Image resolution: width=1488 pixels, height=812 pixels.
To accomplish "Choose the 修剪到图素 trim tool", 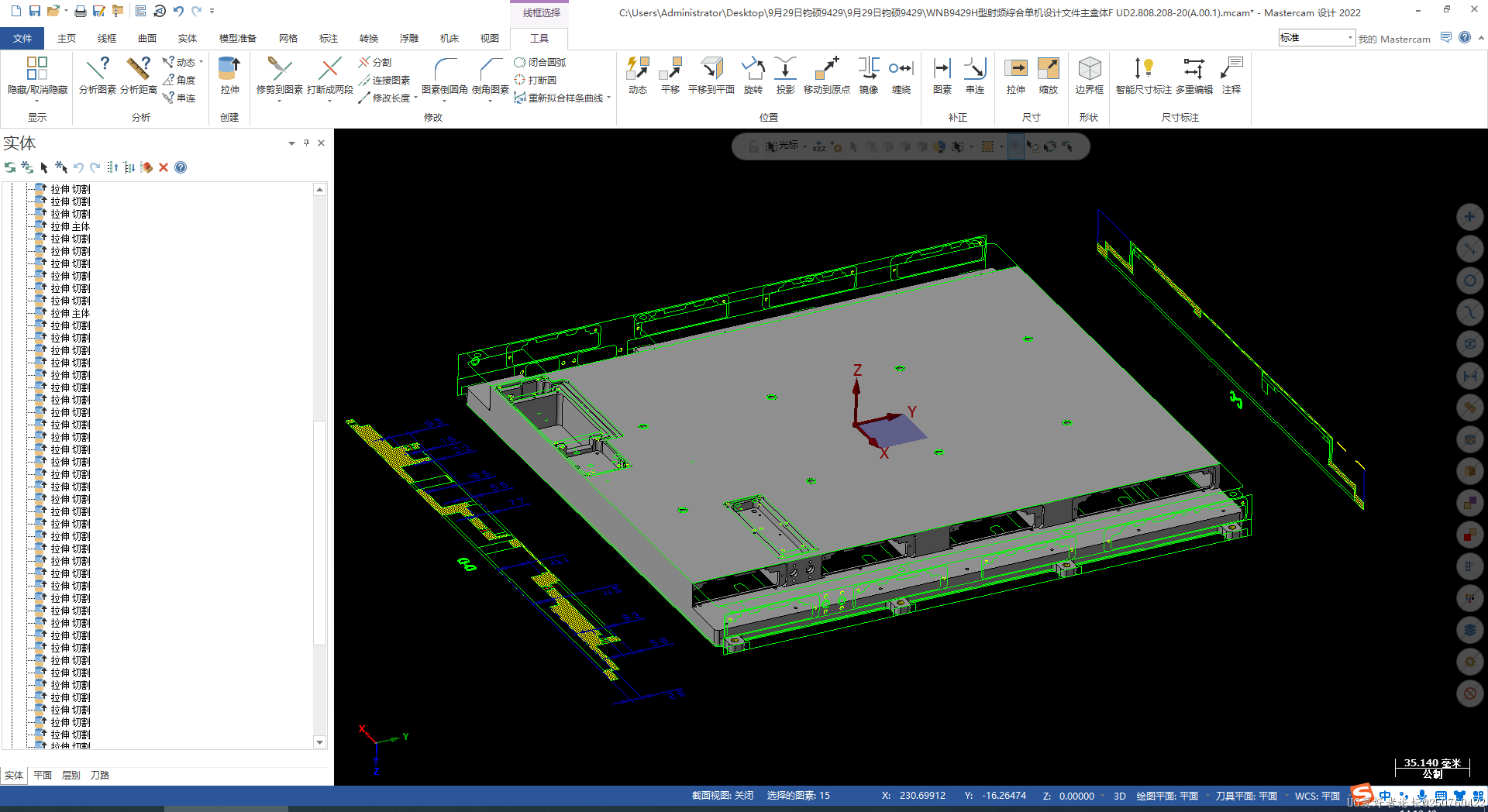I will (x=279, y=77).
